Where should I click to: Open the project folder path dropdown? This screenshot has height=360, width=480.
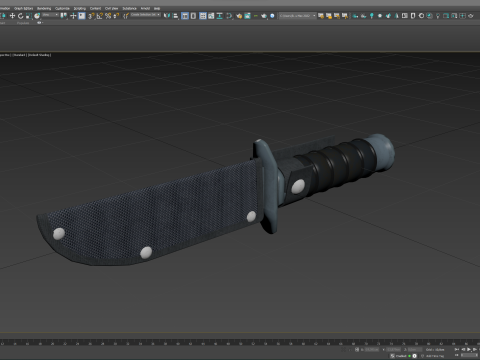(x=298, y=15)
